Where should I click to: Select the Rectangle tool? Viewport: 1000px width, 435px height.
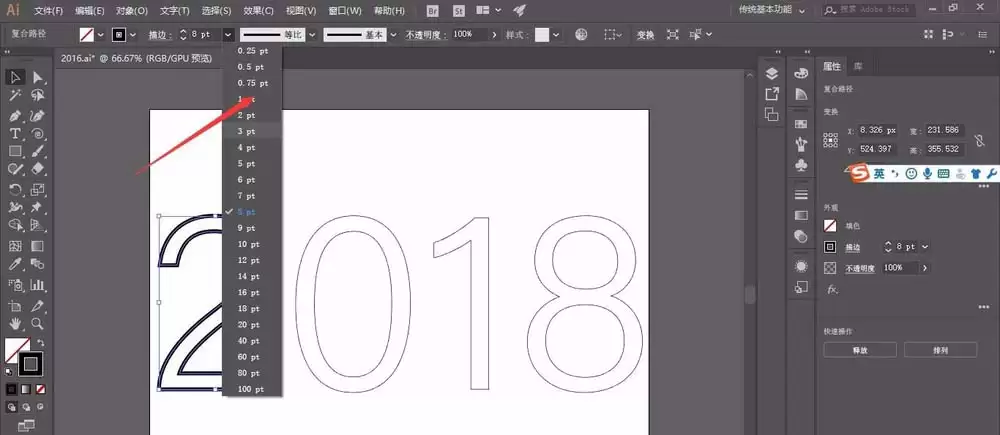click(15, 151)
